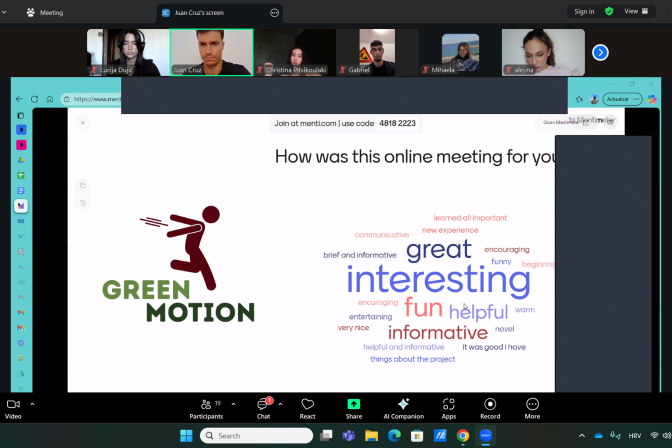Click the green Share screen button
Screen dimensions: 672x448
click(353, 406)
